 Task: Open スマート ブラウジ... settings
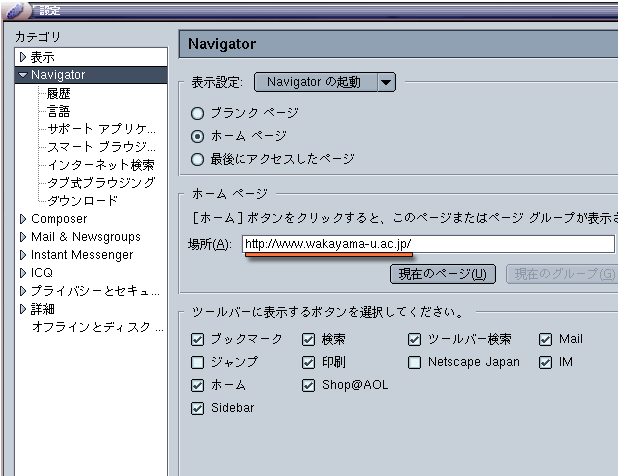[101, 147]
